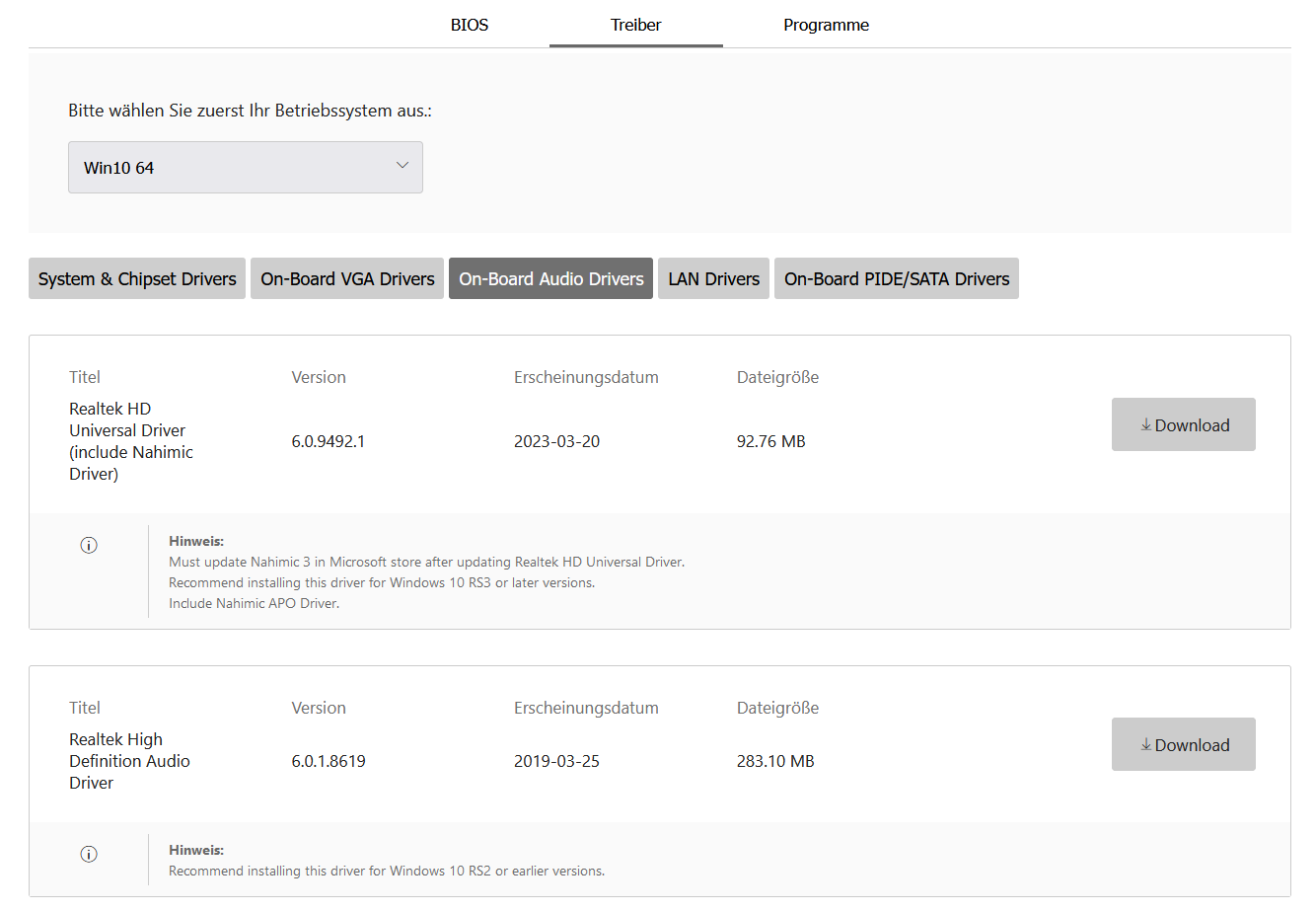Download Realtek HD Universal Driver 6.0.9492.1
The height and width of the screenshot is (912, 1316).
(1183, 425)
